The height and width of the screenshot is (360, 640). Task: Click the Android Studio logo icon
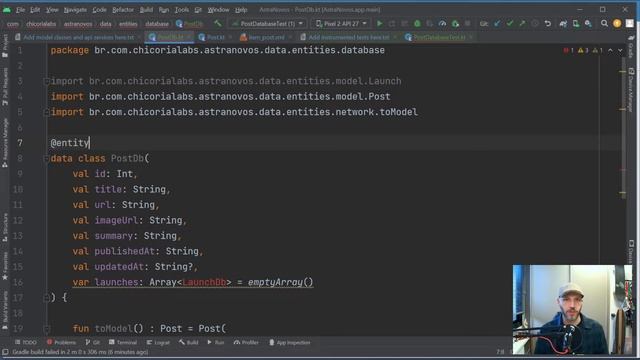(x=7, y=9)
